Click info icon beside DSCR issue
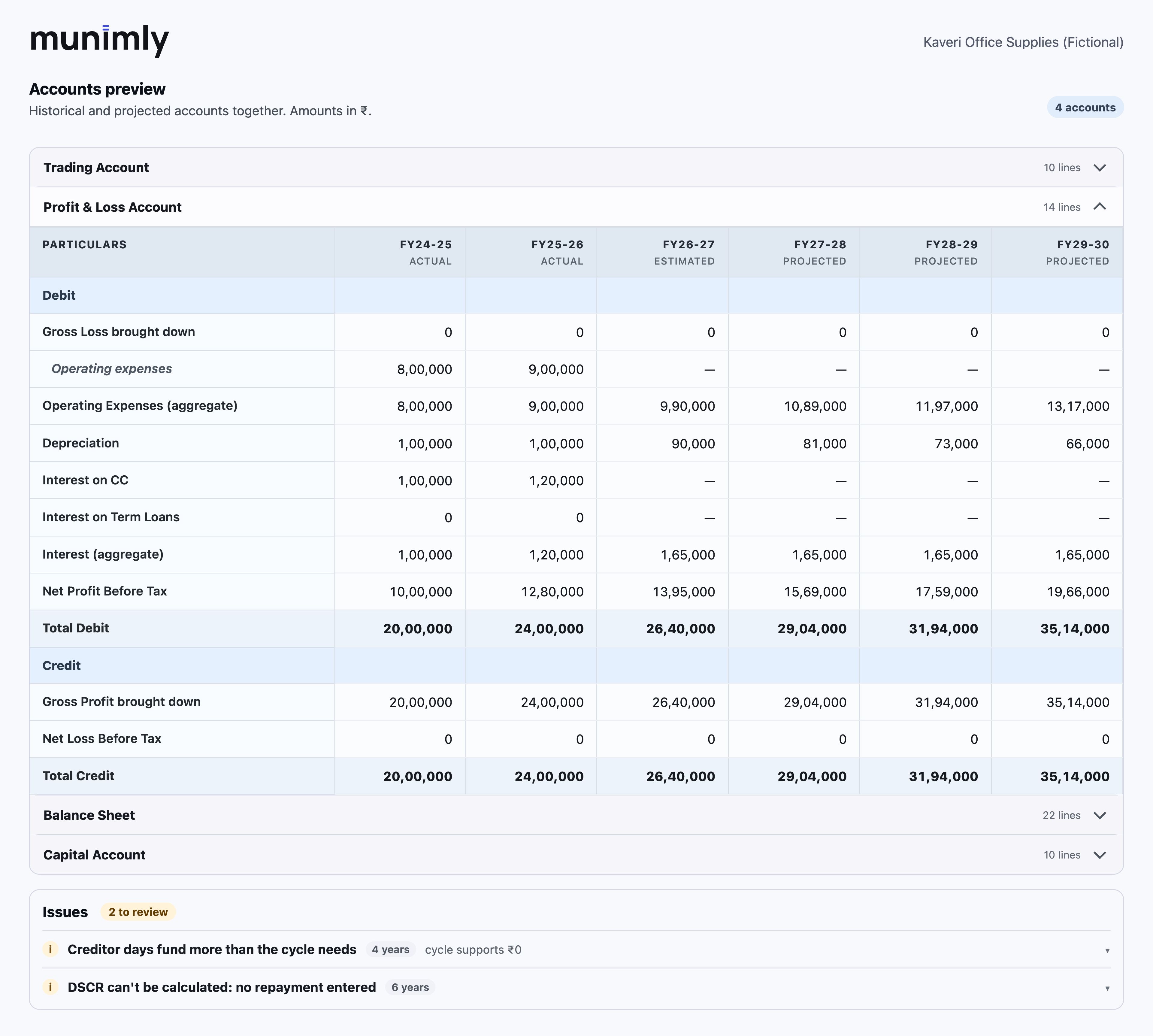The image size is (1153, 1036). [50, 986]
